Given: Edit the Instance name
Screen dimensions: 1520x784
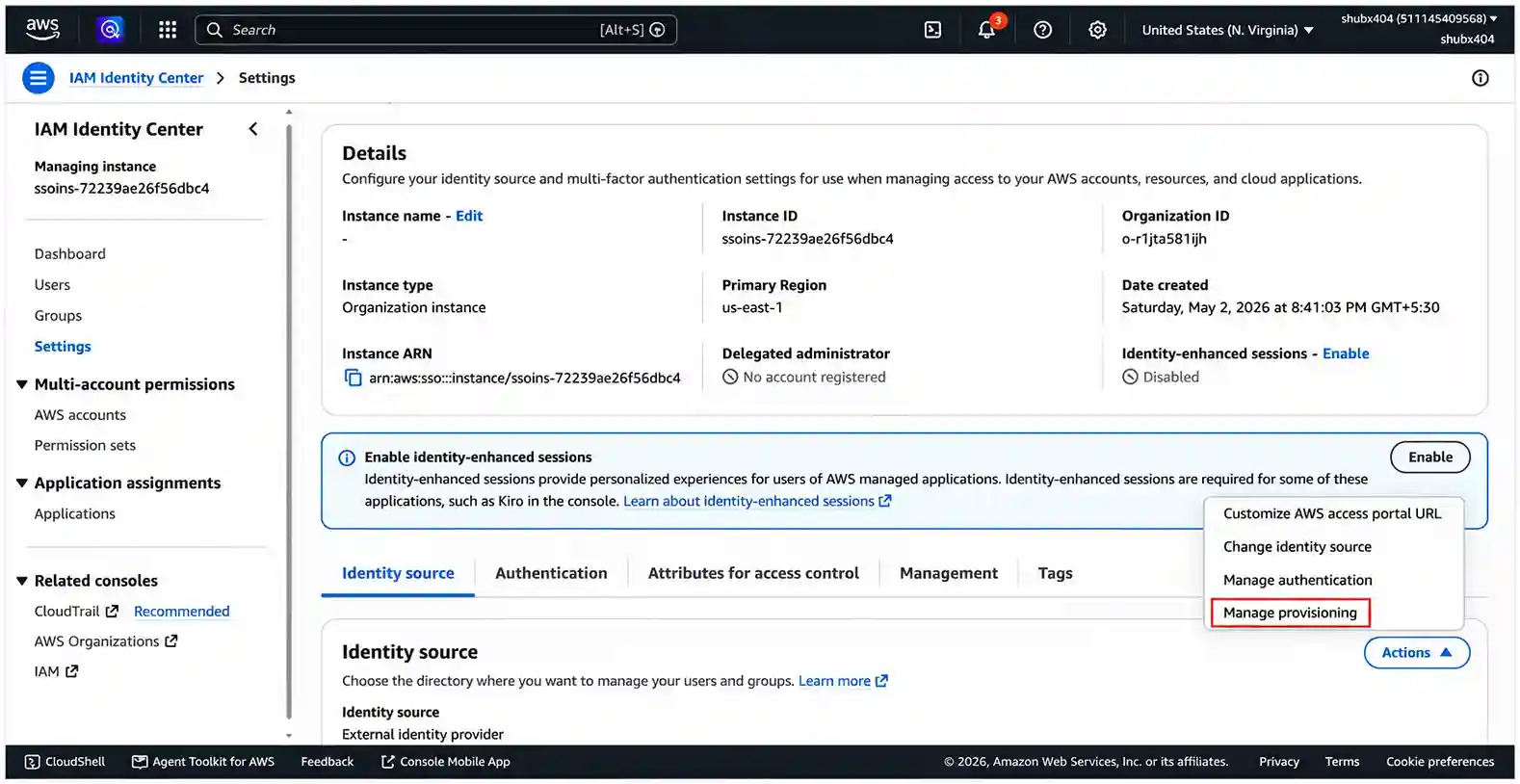Looking at the screenshot, I should [x=469, y=216].
